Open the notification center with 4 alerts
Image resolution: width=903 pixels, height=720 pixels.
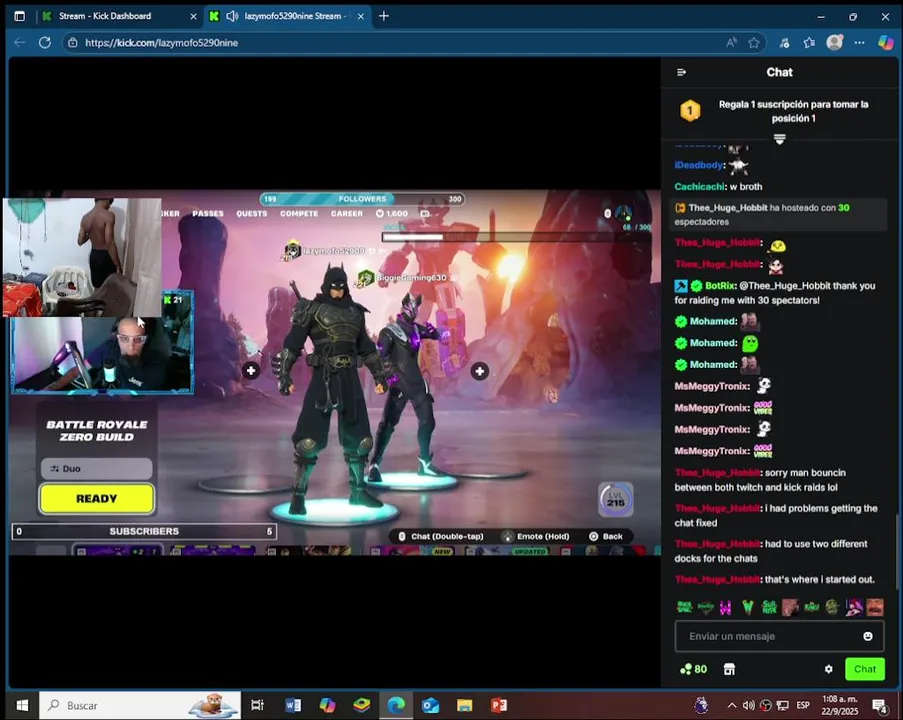pos(879,706)
